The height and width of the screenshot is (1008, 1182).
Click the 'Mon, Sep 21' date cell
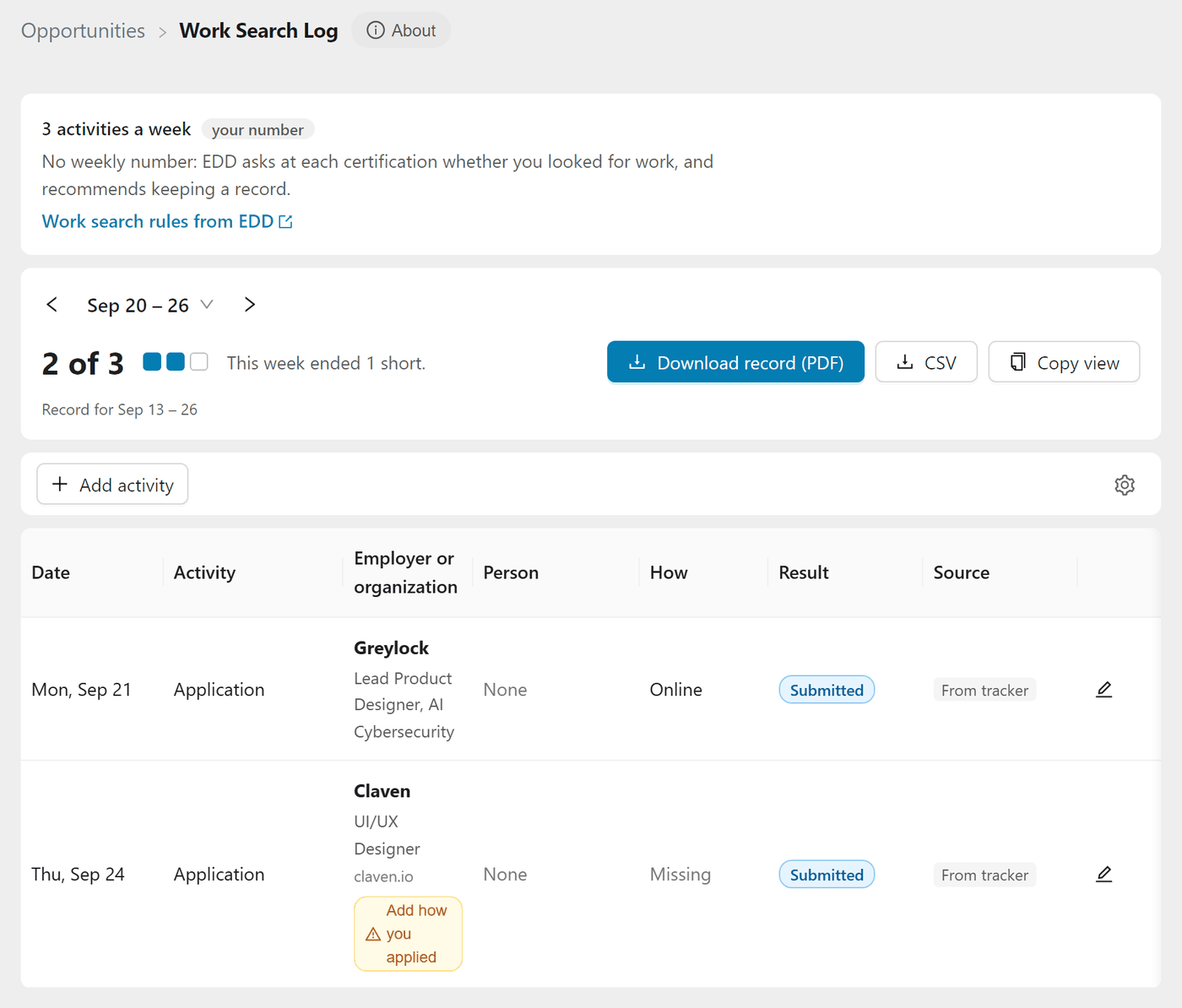pyautogui.click(x=81, y=690)
